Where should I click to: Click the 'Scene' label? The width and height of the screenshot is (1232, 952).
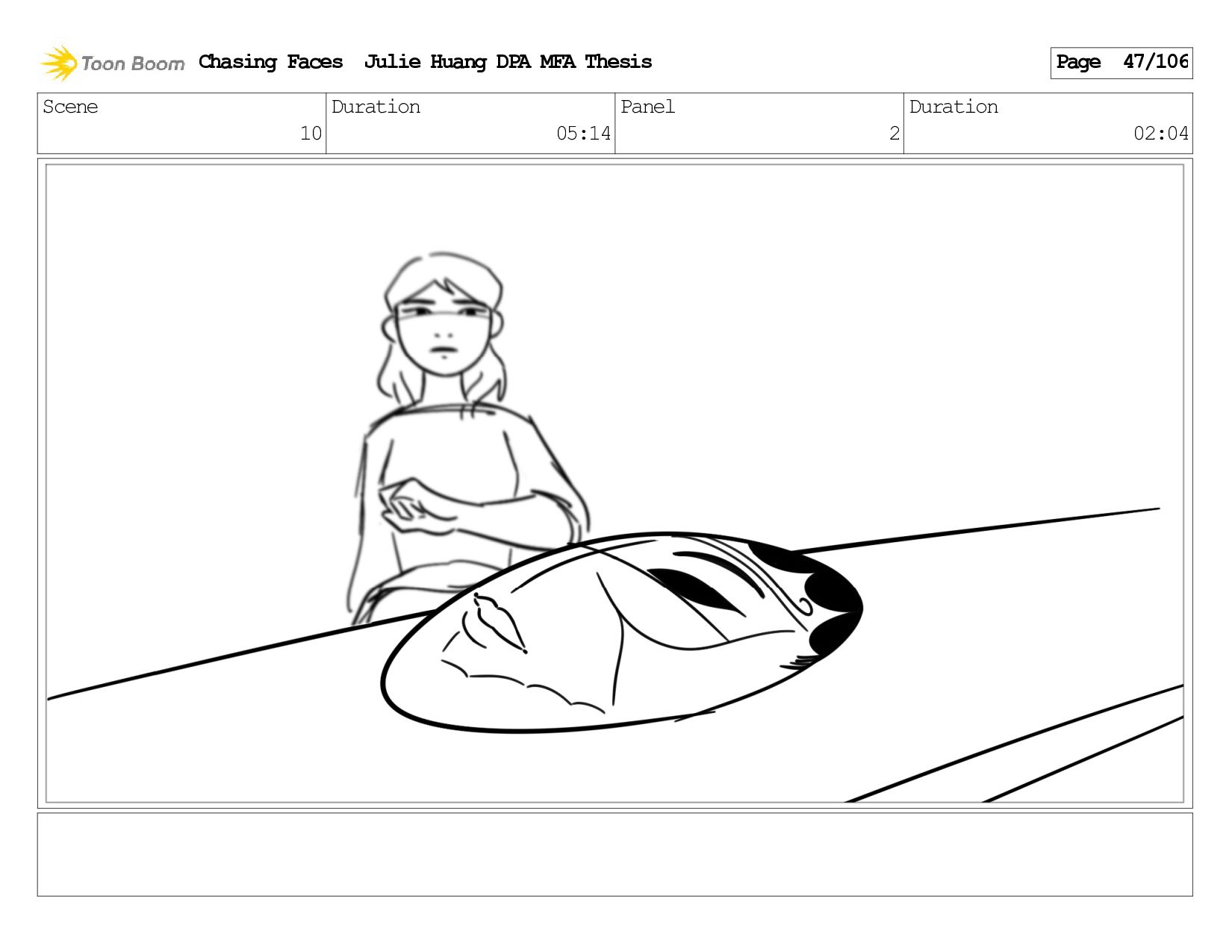[70, 107]
